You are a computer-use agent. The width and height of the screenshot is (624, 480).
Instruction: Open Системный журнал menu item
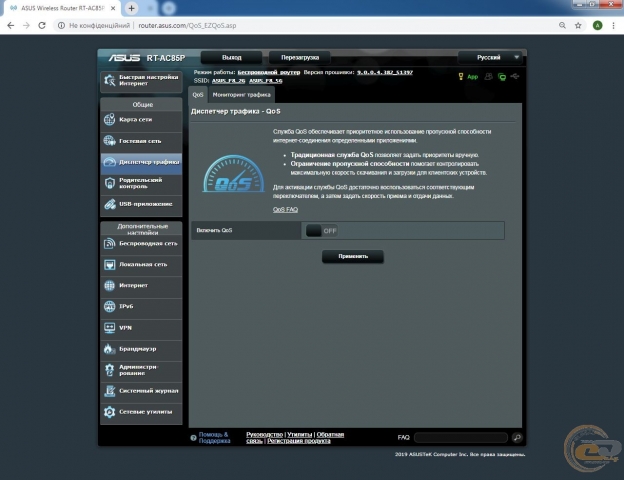[141, 391]
